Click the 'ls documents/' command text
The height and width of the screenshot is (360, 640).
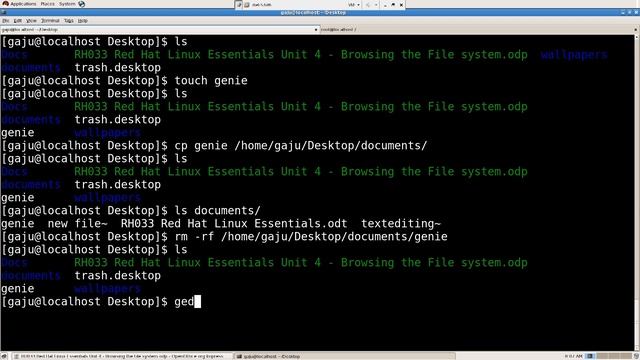click(x=217, y=211)
